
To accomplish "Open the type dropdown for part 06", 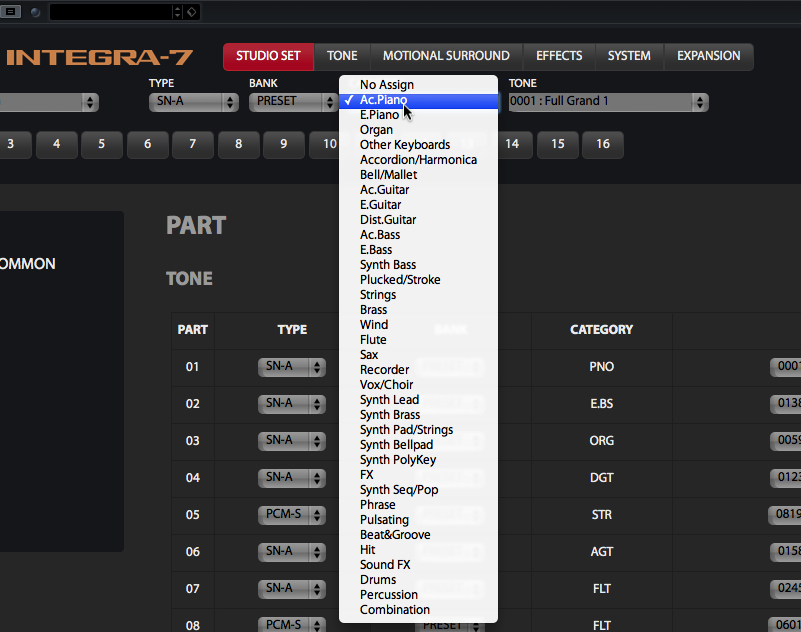I will [x=292, y=552].
